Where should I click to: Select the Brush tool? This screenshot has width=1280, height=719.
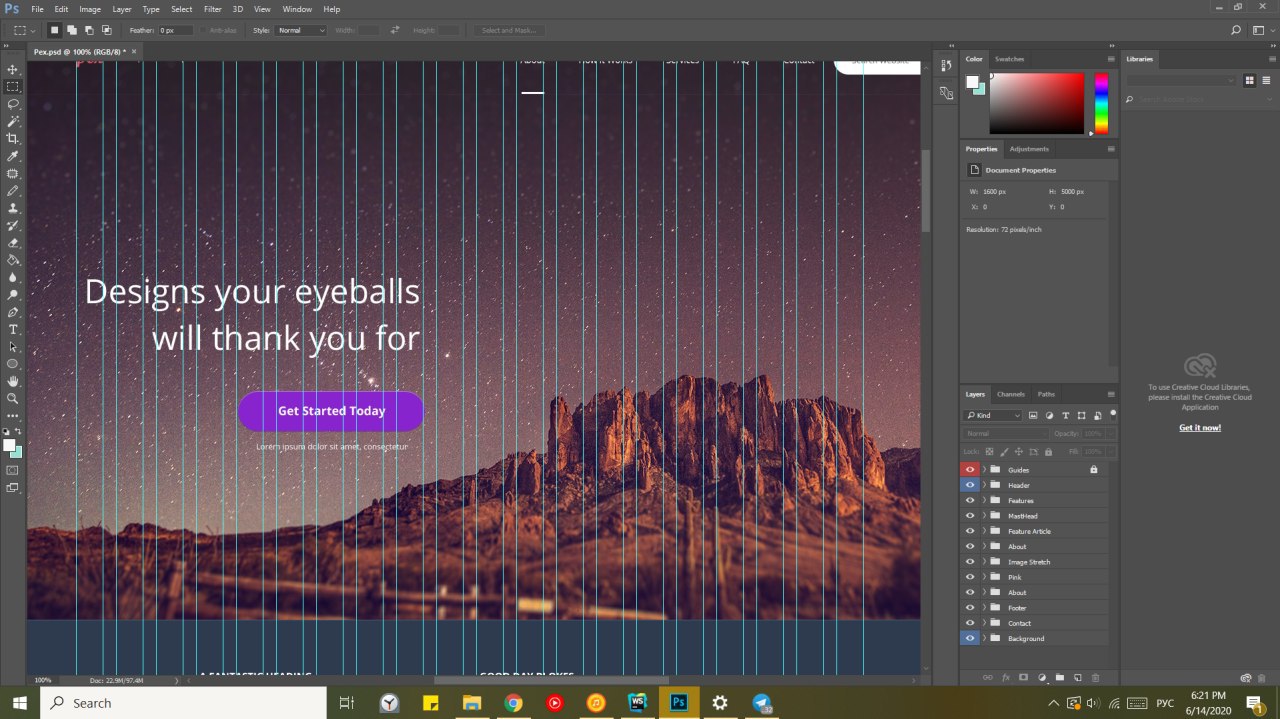click(x=13, y=191)
